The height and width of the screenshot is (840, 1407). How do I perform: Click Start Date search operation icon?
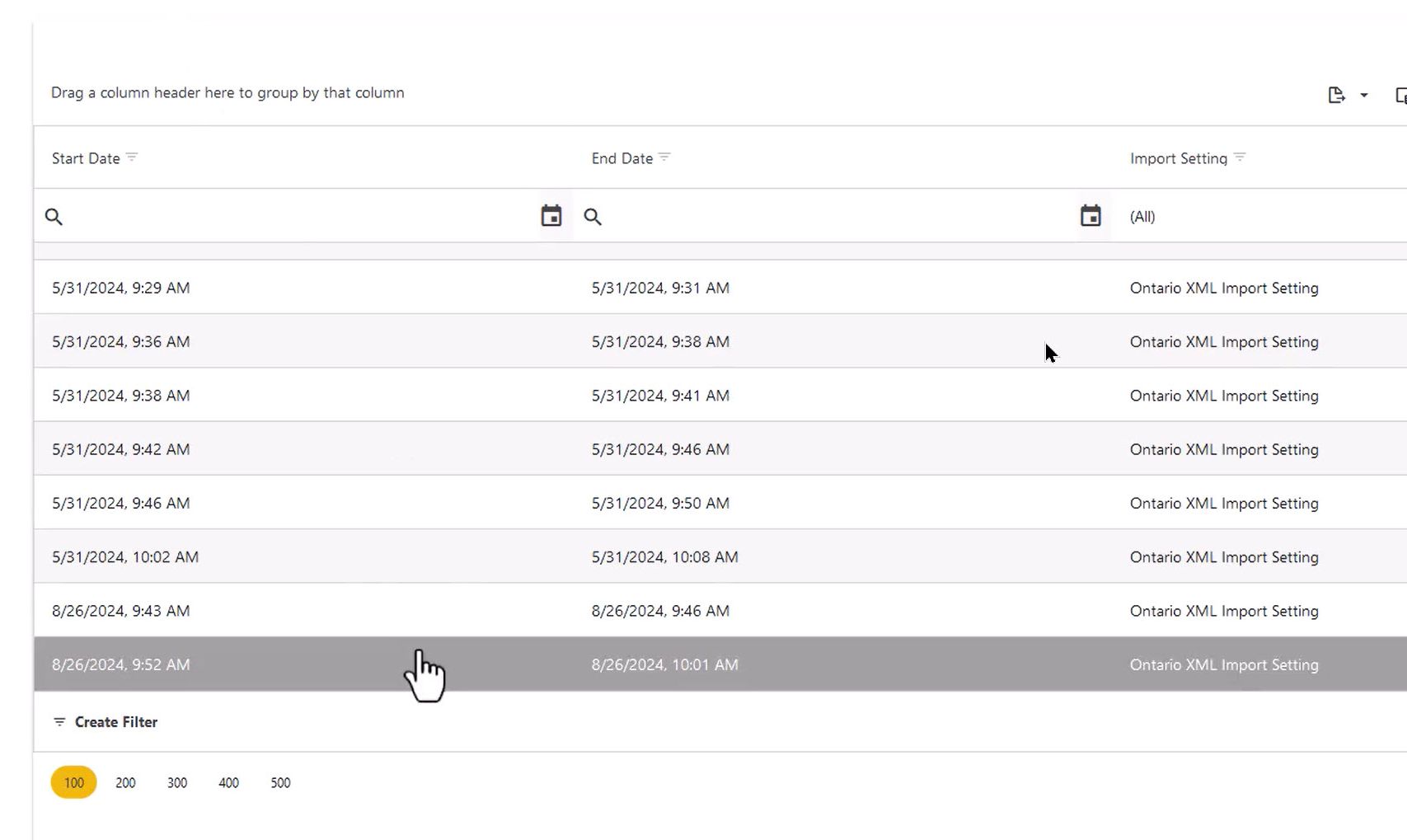pyautogui.click(x=54, y=217)
